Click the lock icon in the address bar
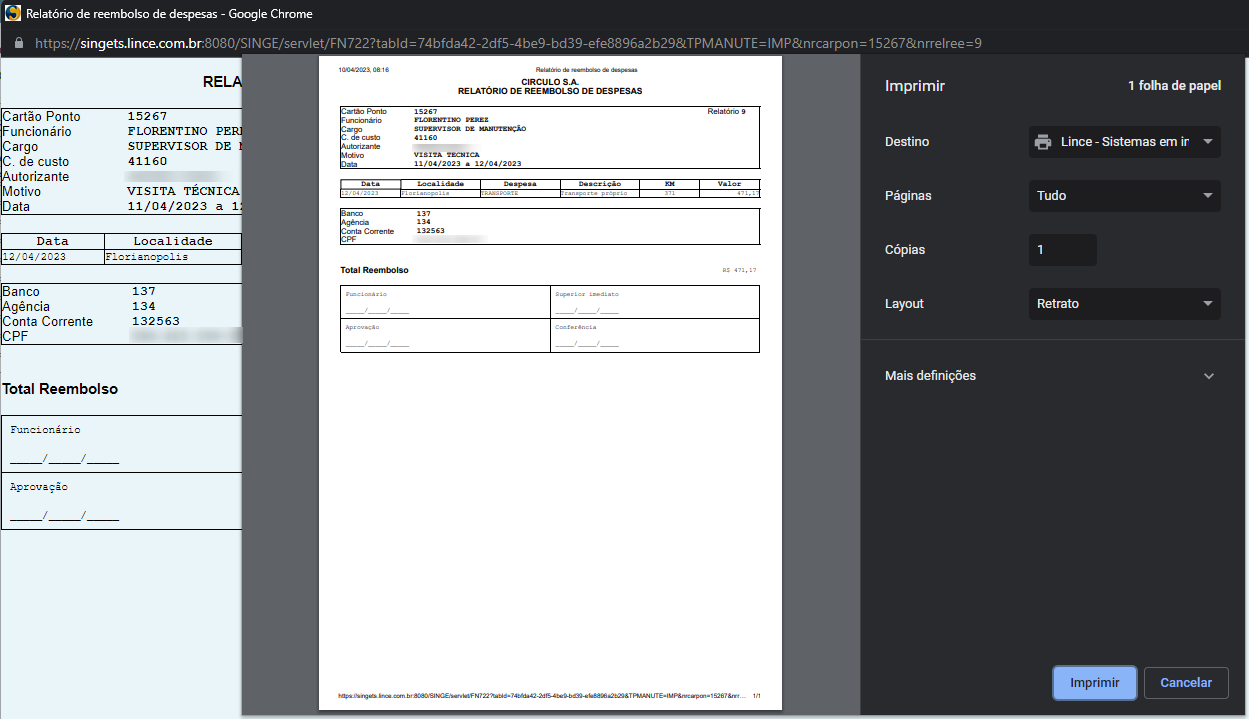The image size is (1249, 719). [18, 44]
